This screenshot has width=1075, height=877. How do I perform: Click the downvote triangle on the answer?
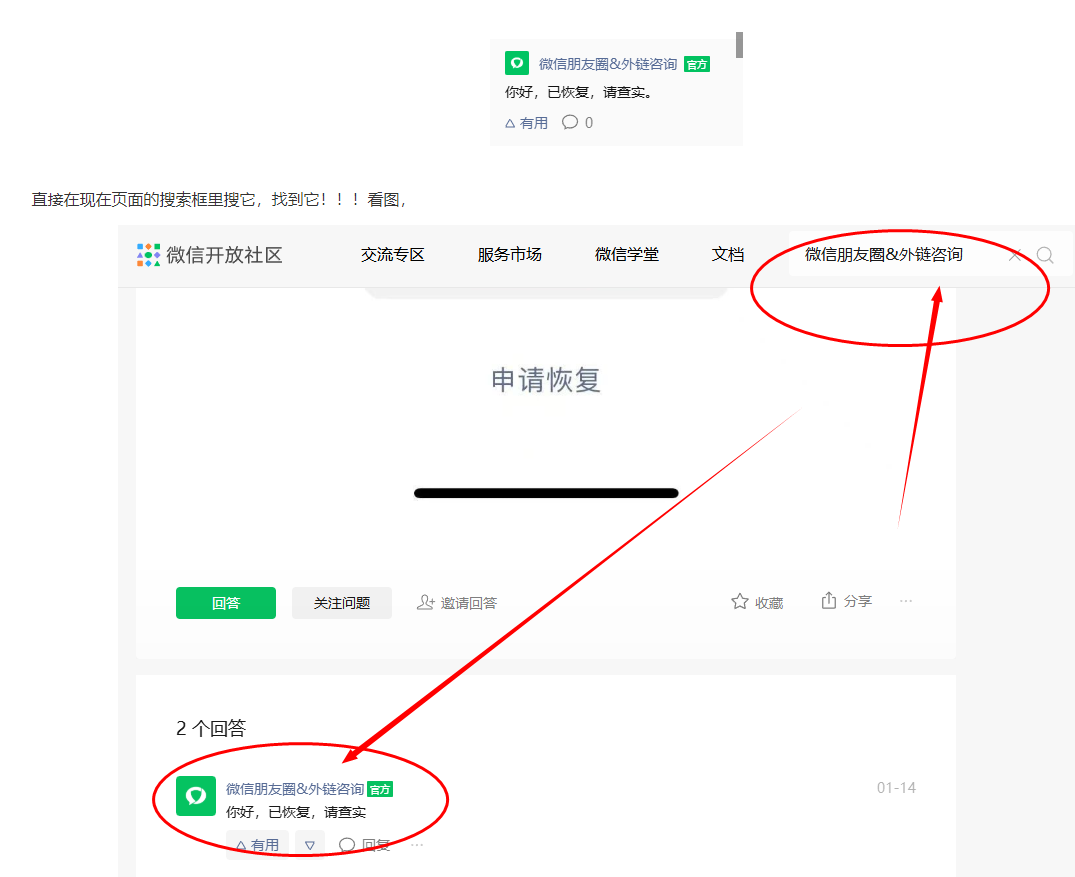coord(310,845)
